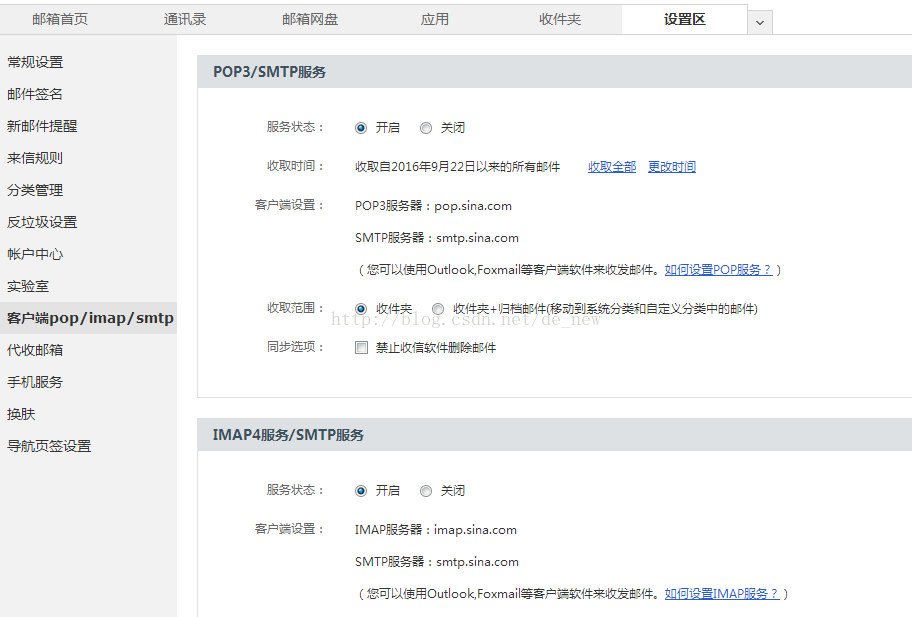Open 实验室 in the sidebar

(x=28, y=286)
